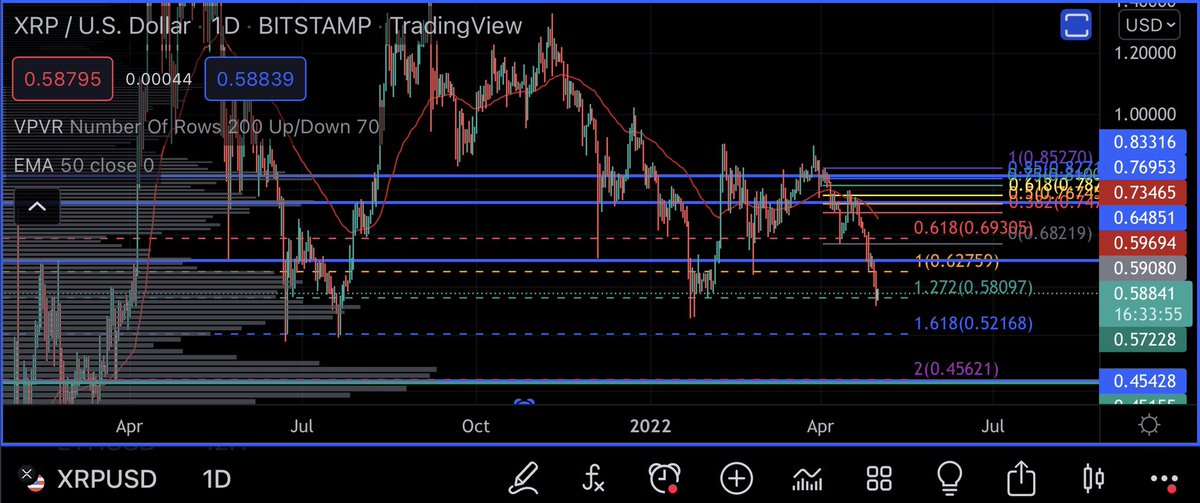Screen dimensions: 1200x503
Task: Tap the plus circle add button
Action: point(737,478)
